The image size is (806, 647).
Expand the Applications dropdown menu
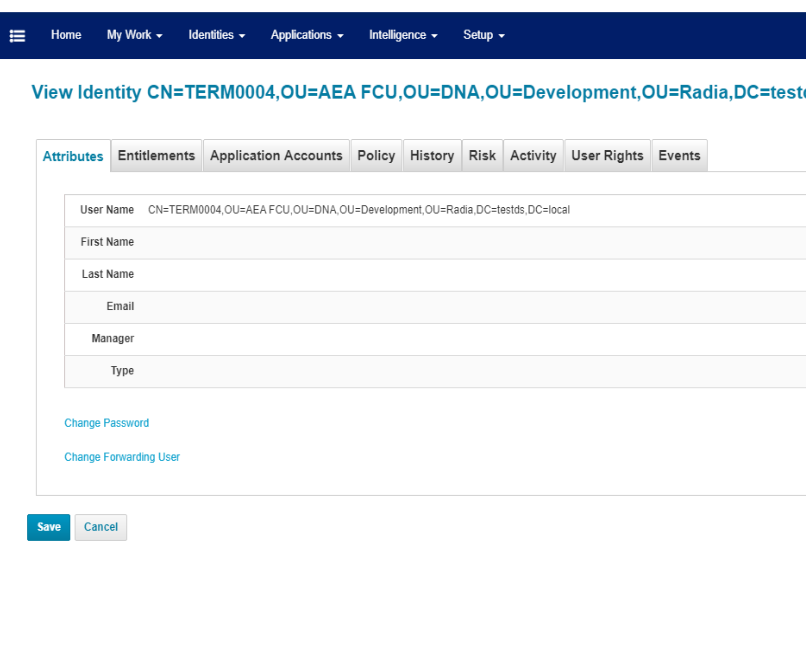[x=306, y=35]
